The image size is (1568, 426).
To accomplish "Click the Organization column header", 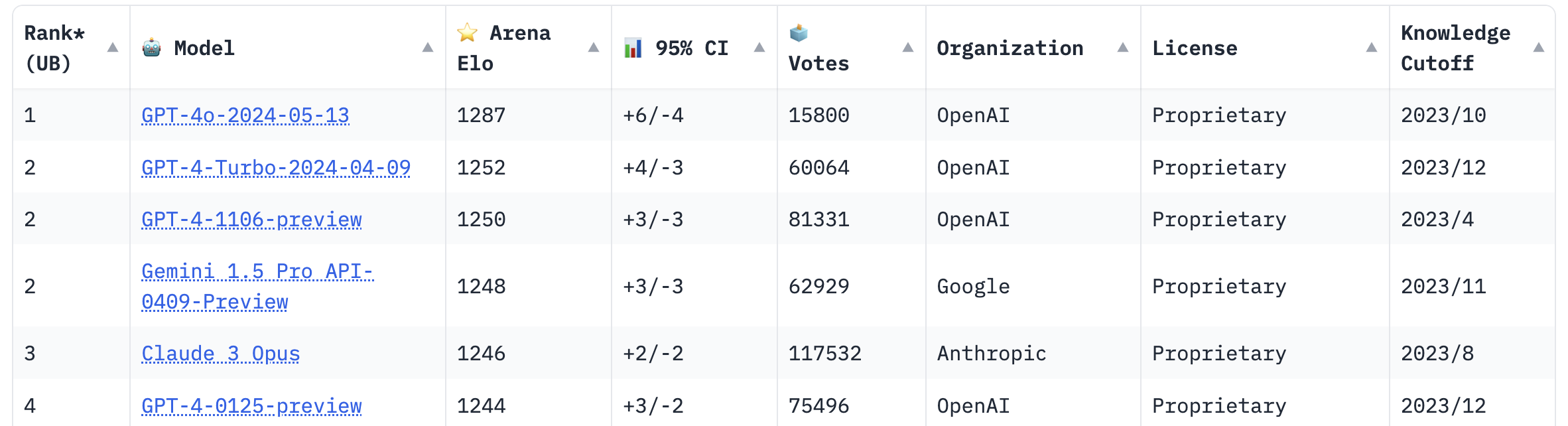I will tap(1010, 48).
